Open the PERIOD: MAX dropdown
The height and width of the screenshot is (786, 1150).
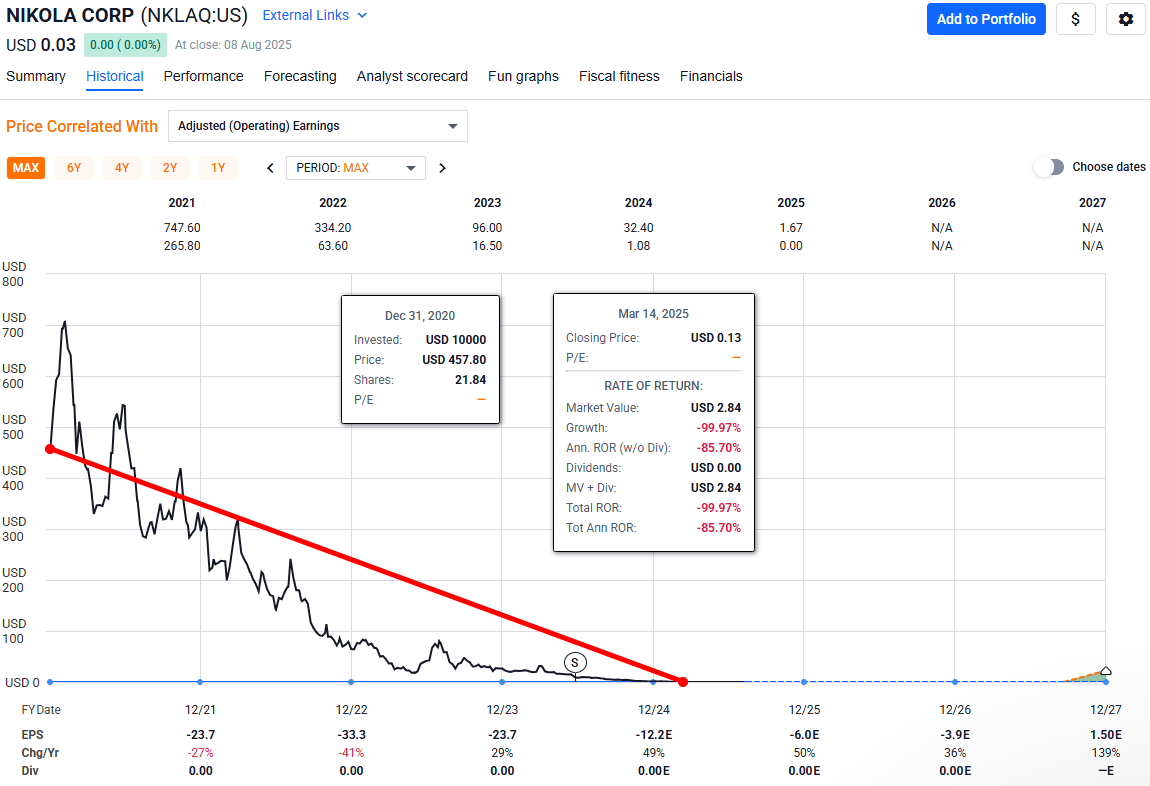coord(355,168)
